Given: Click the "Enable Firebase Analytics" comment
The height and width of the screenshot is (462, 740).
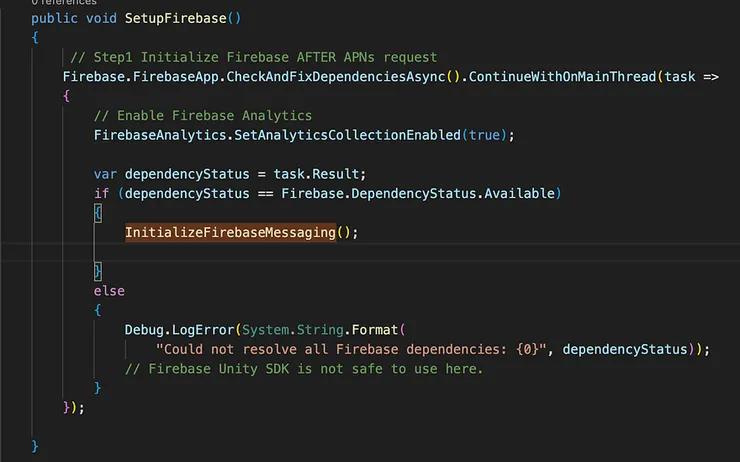Looking at the screenshot, I should click(209, 115).
